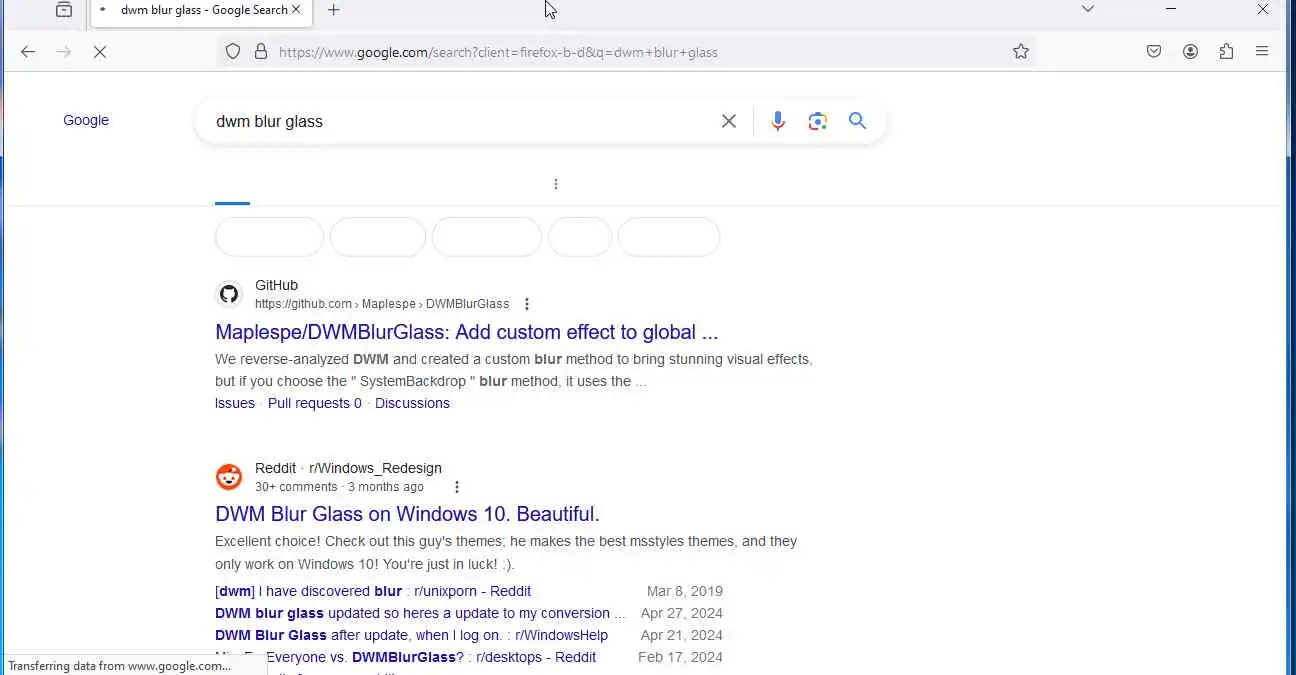This screenshot has height=675, width=1296.
Task: Open Save to Pocket icon
Action: click(x=1154, y=52)
